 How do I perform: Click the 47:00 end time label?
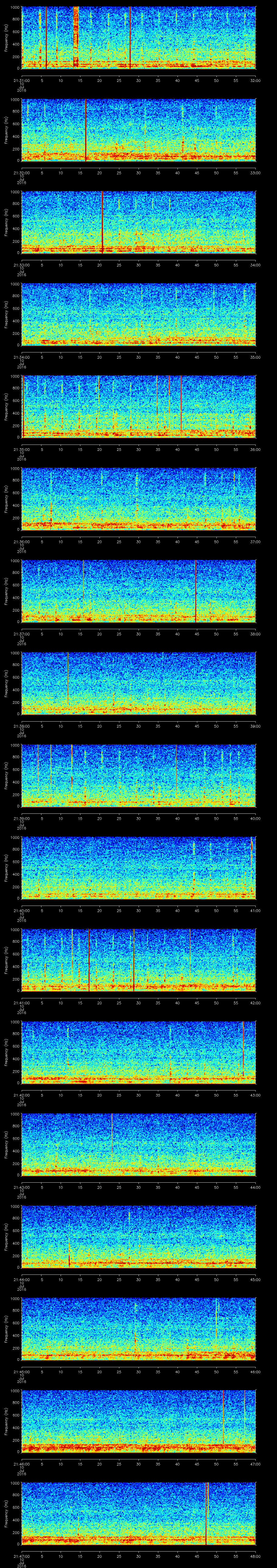[255, 1464]
